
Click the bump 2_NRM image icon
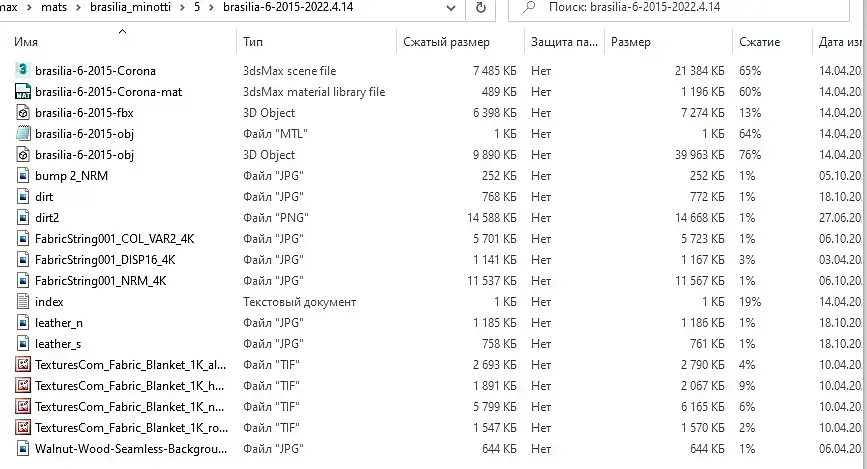[24, 175]
